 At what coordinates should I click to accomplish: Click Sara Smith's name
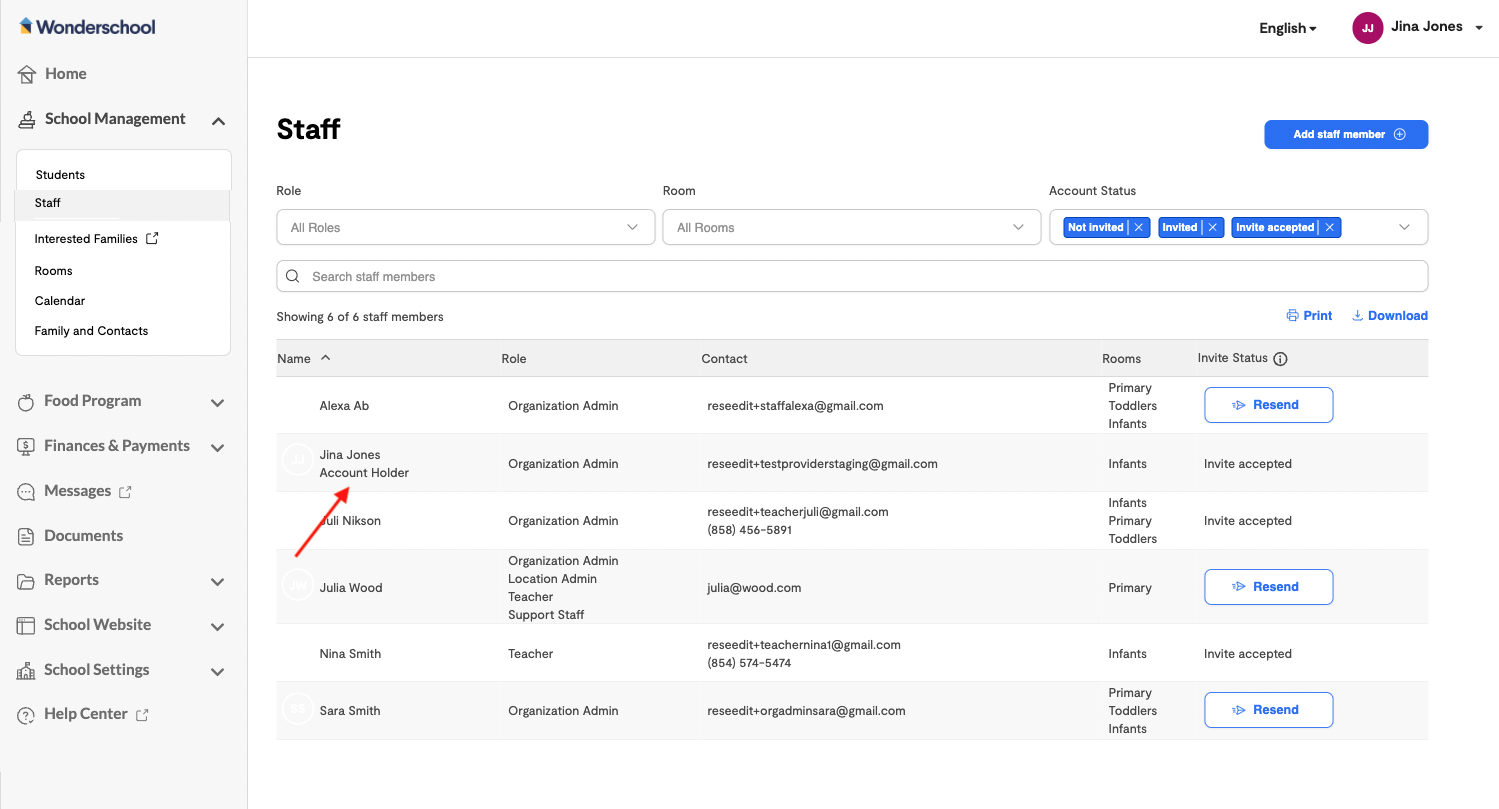[350, 711]
